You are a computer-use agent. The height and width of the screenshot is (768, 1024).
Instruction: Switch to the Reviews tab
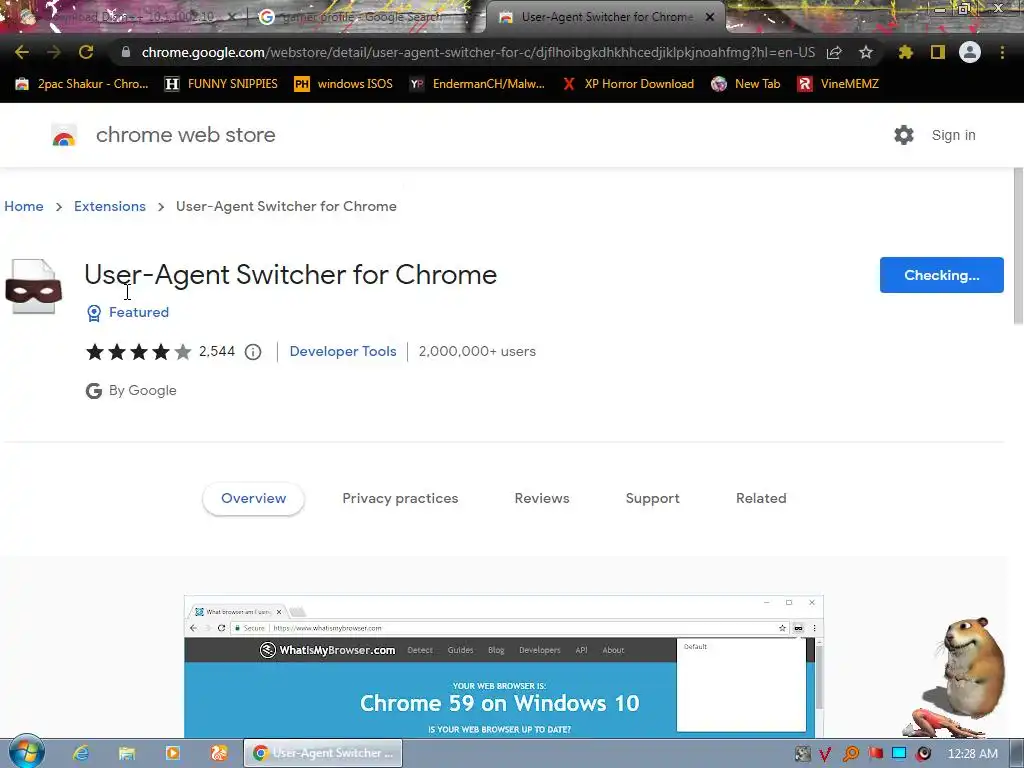pyautogui.click(x=542, y=498)
